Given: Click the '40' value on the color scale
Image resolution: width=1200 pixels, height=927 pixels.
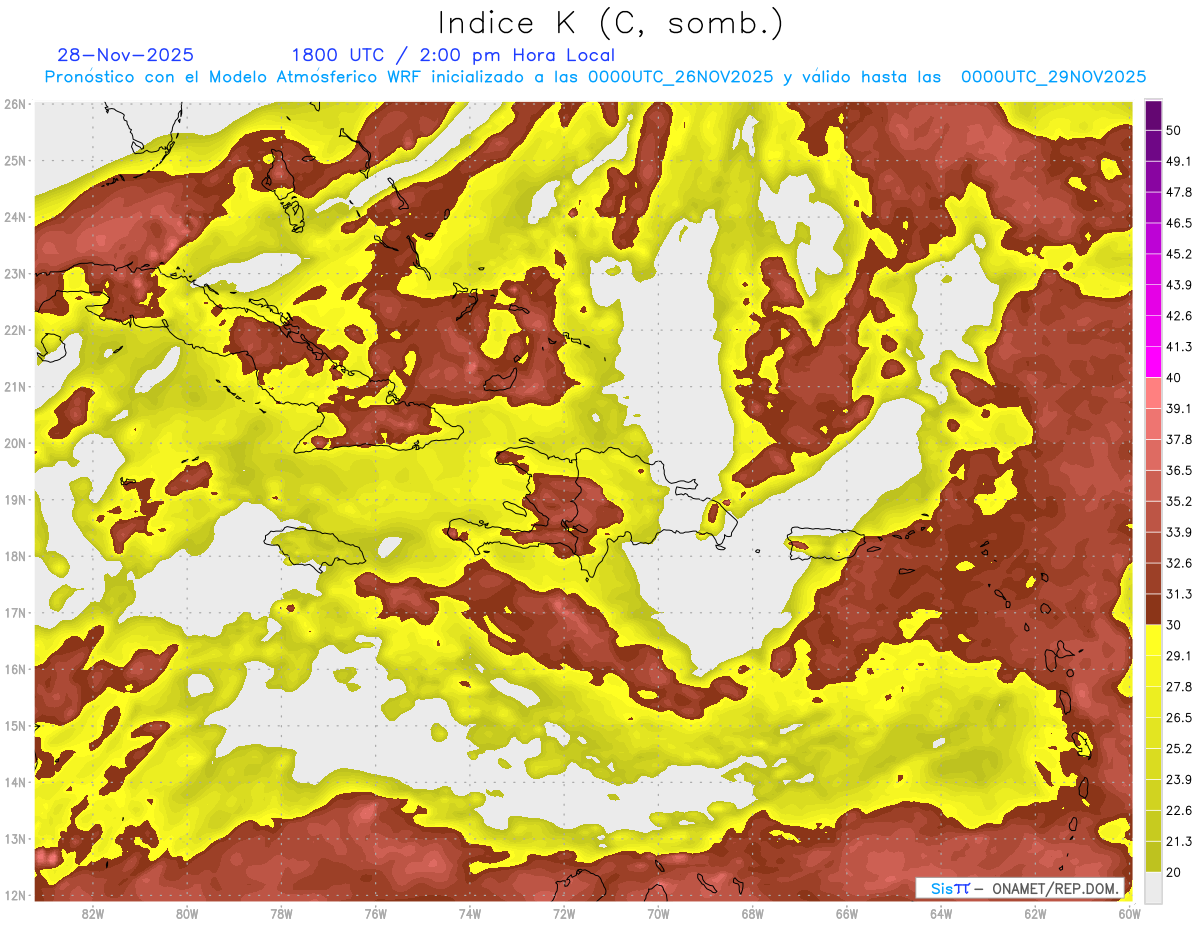Looking at the screenshot, I should pyautogui.click(x=1175, y=377).
